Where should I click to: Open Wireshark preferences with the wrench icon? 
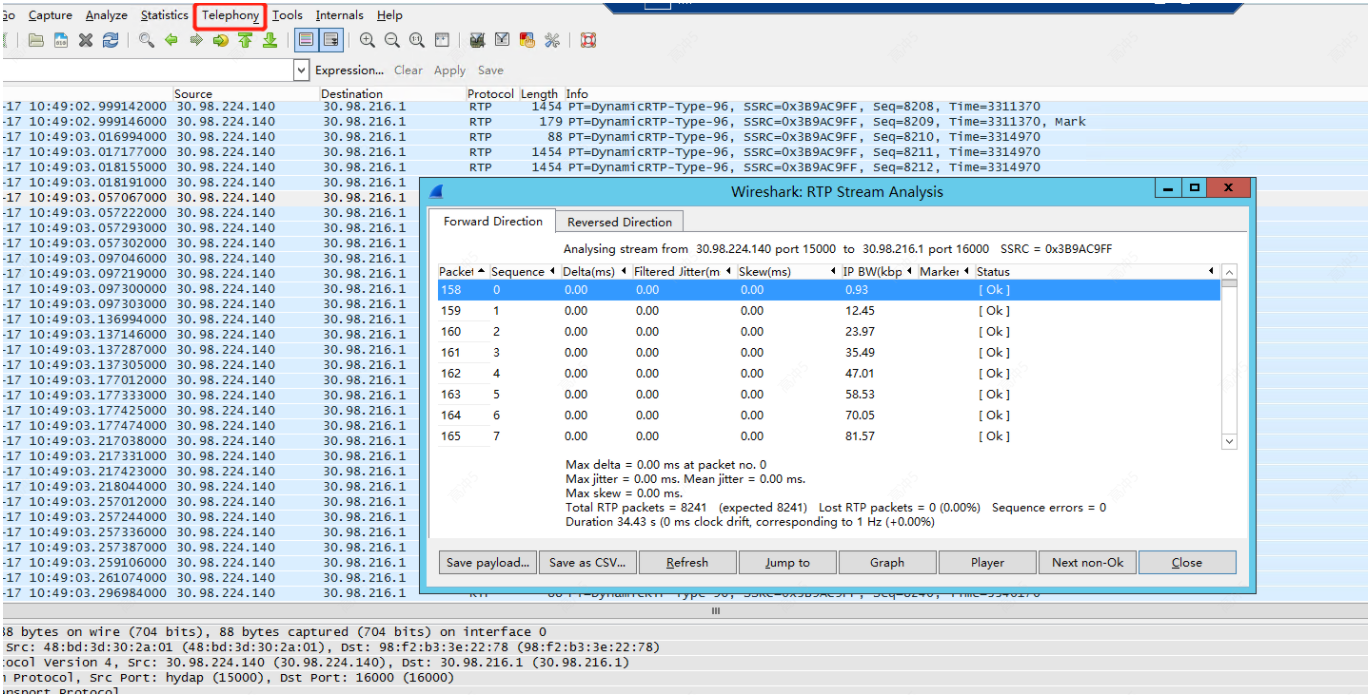[551, 40]
